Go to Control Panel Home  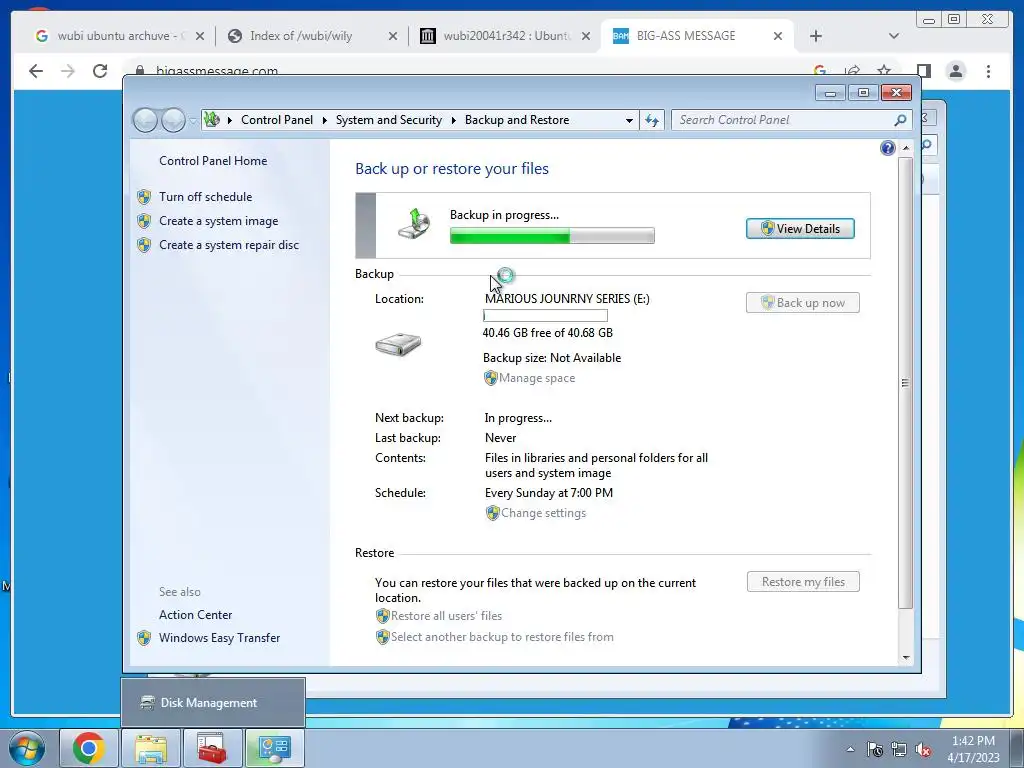[x=213, y=161]
